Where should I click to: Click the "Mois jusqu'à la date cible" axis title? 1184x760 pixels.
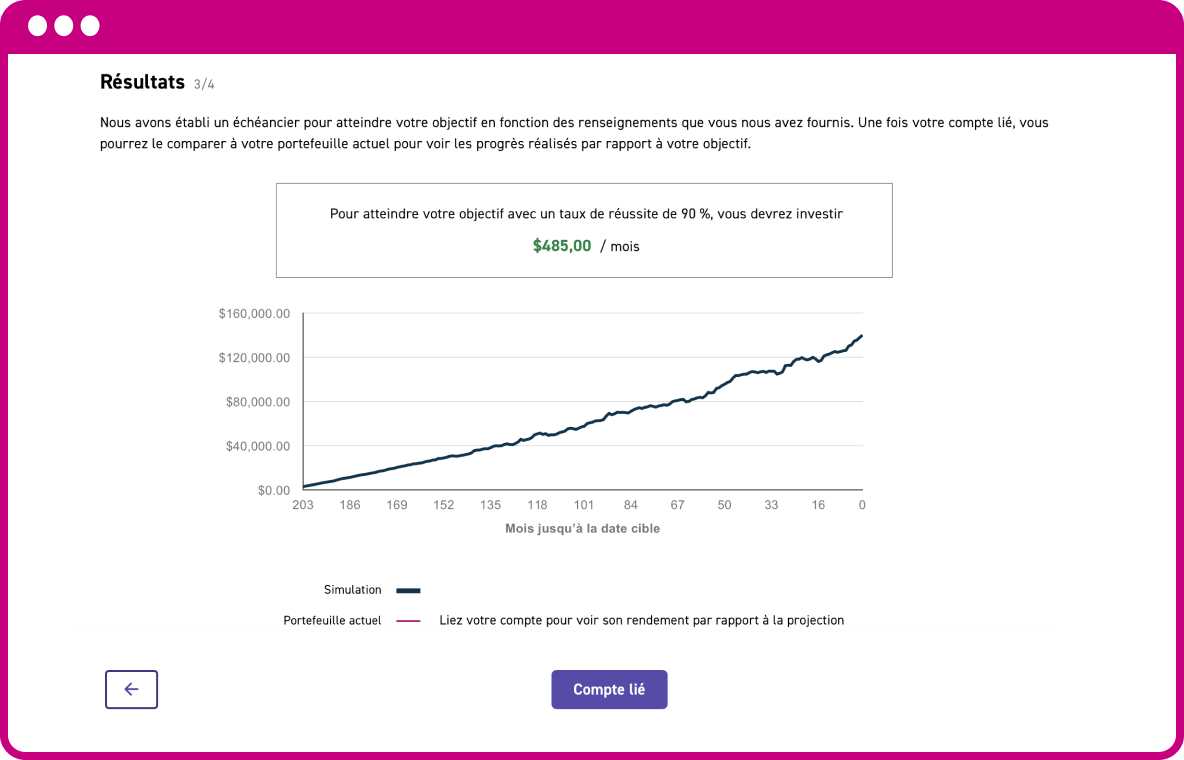582,528
